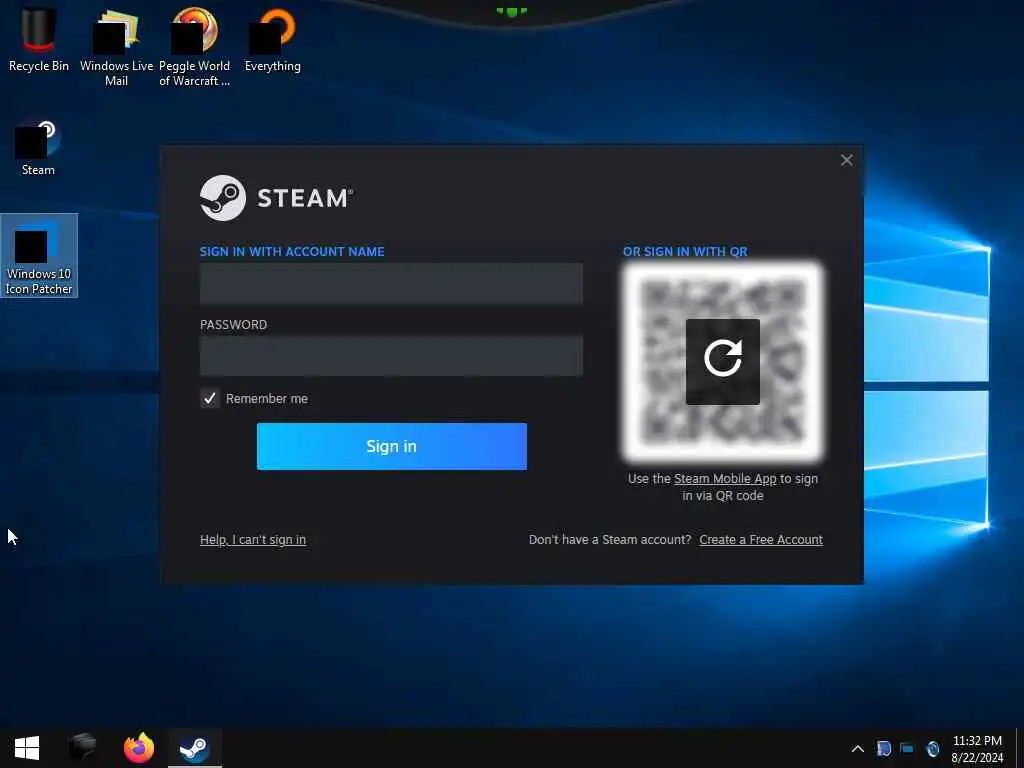Click the Sign in button

[x=391, y=446]
